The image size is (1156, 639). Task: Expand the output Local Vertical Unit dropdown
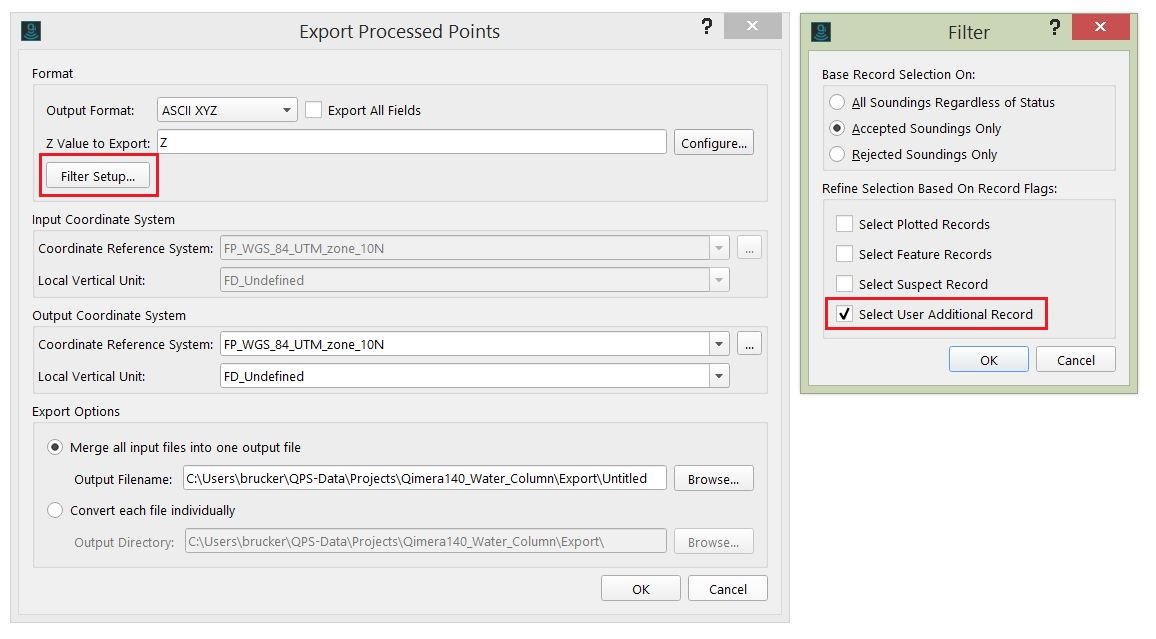click(719, 376)
